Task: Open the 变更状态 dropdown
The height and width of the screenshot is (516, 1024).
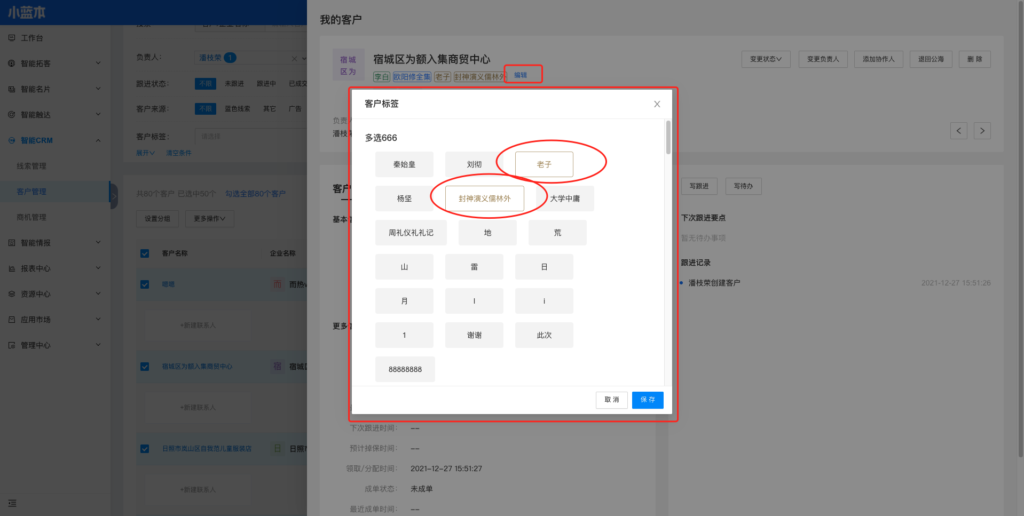Action: coord(767,59)
